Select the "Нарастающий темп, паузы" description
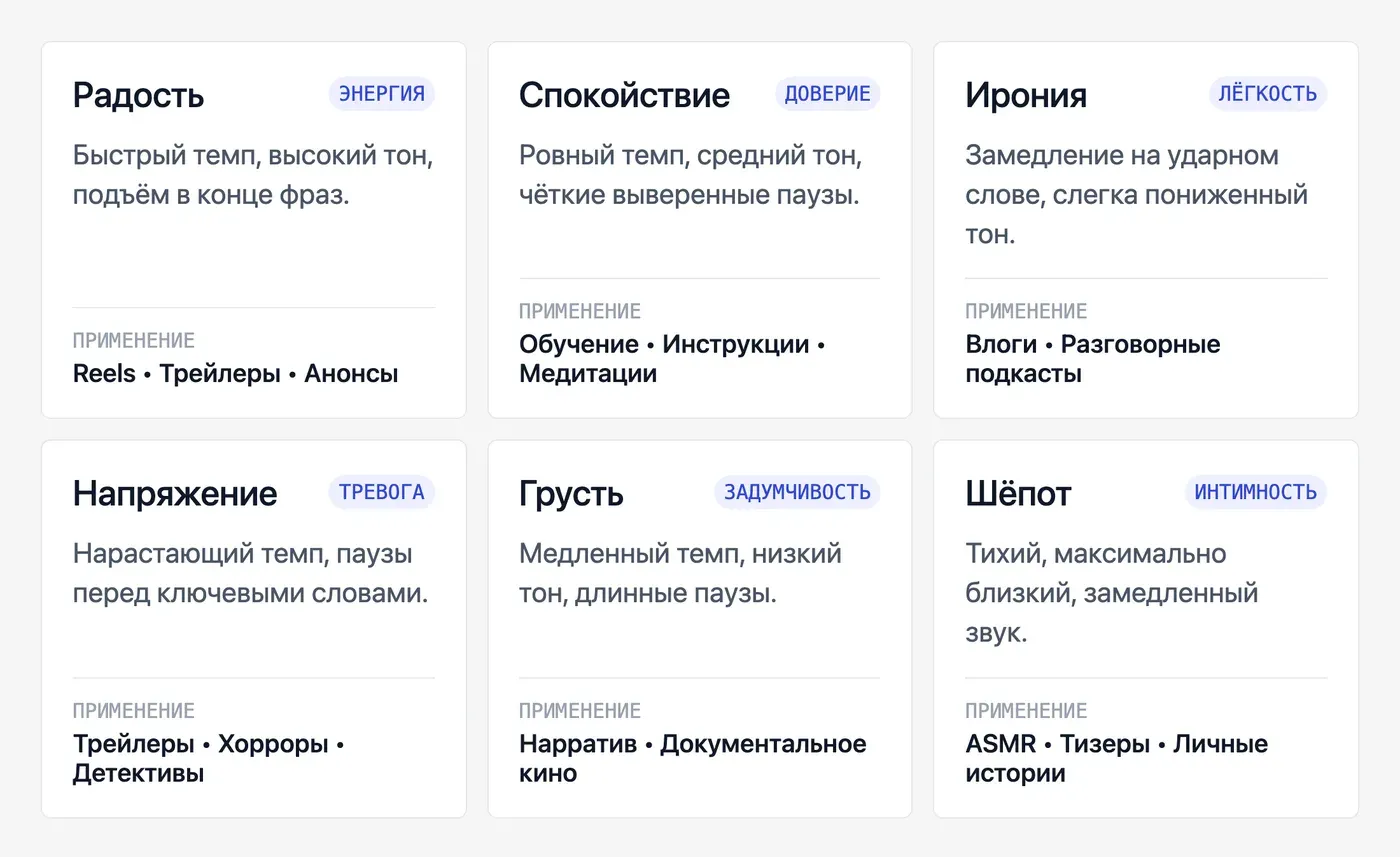This screenshot has height=857, width=1400. (250, 573)
